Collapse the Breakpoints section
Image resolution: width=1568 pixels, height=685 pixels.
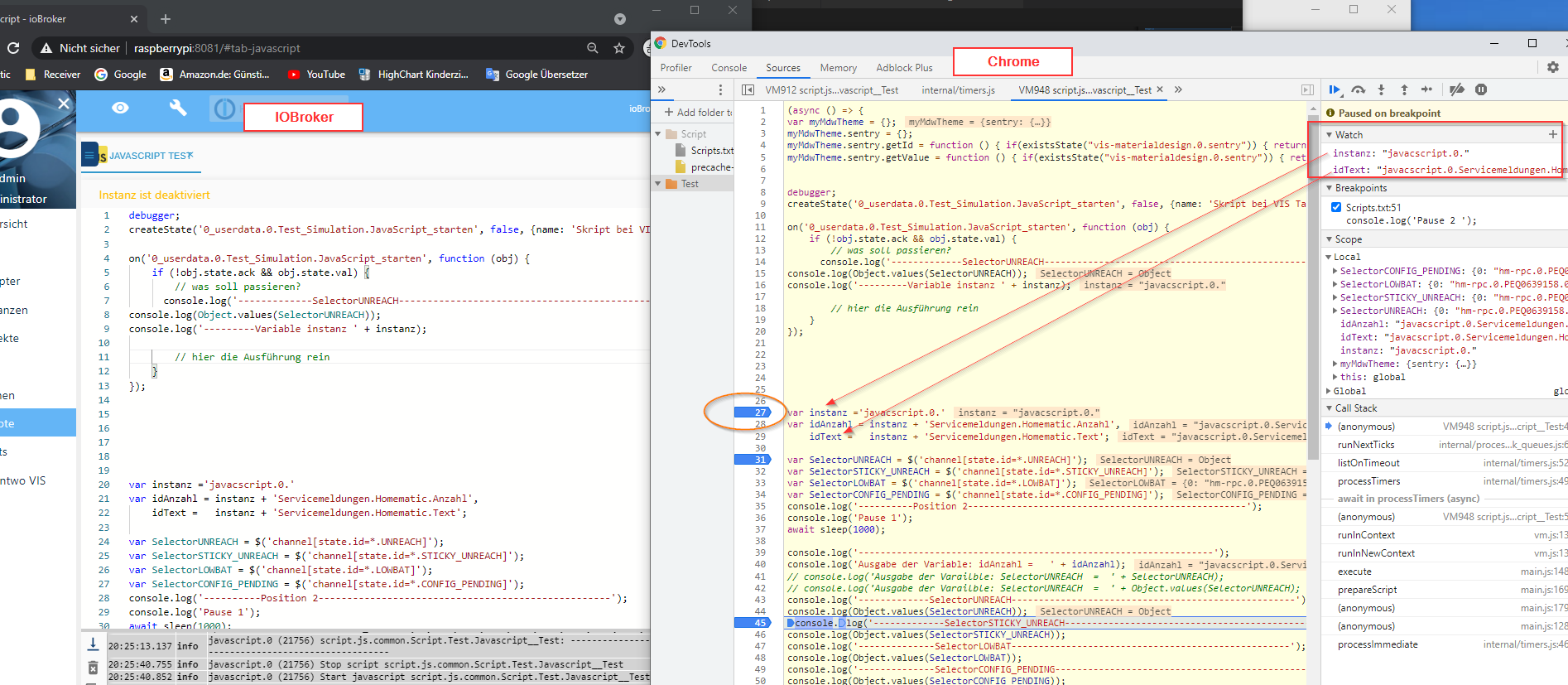coord(1330,188)
